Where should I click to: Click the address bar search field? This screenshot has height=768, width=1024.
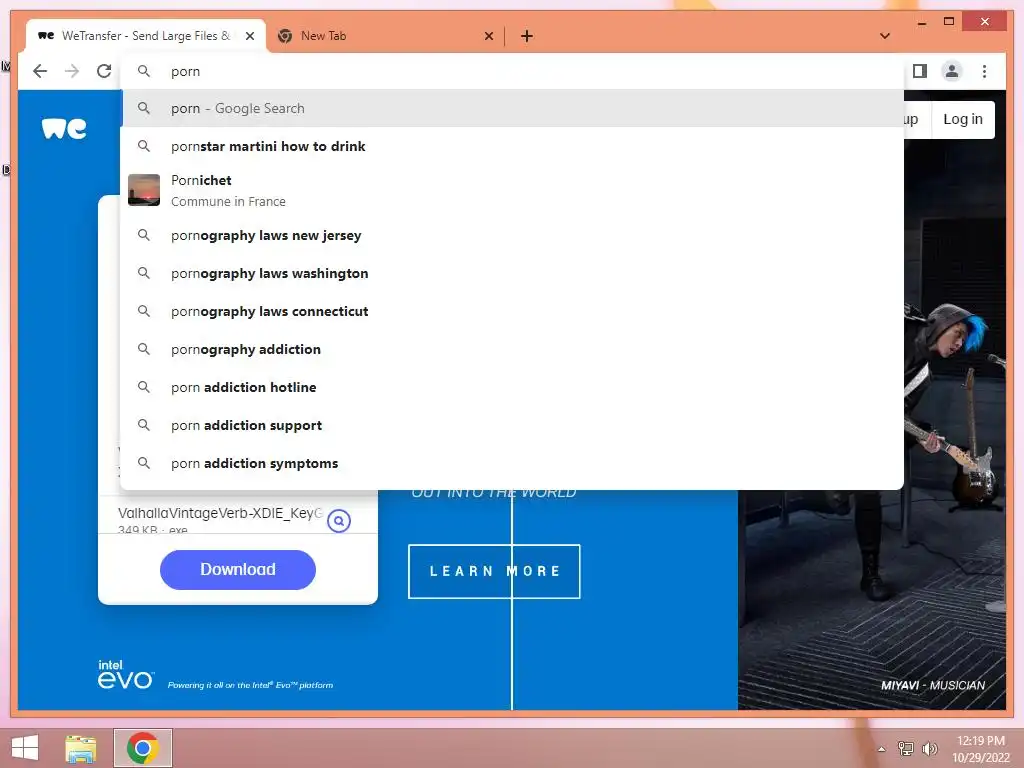pyautogui.click(x=513, y=71)
